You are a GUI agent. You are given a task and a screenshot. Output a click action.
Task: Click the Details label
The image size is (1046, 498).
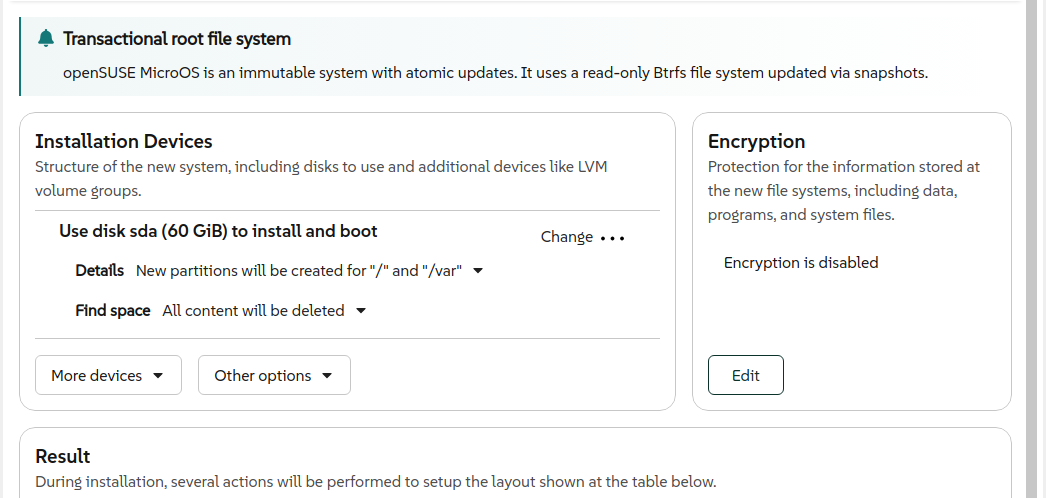tap(99, 271)
